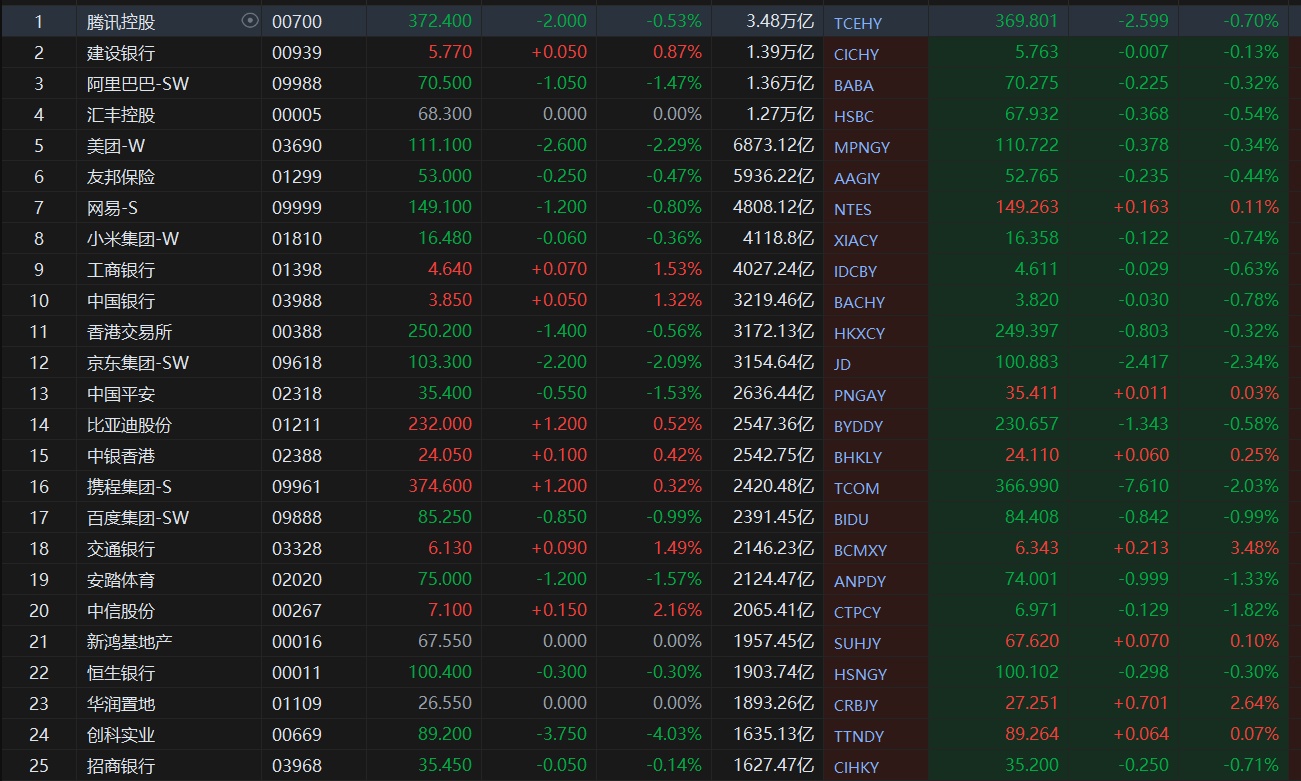Click stock code 02388
Image resolution: width=1301 pixels, height=781 pixels.
[297, 456]
